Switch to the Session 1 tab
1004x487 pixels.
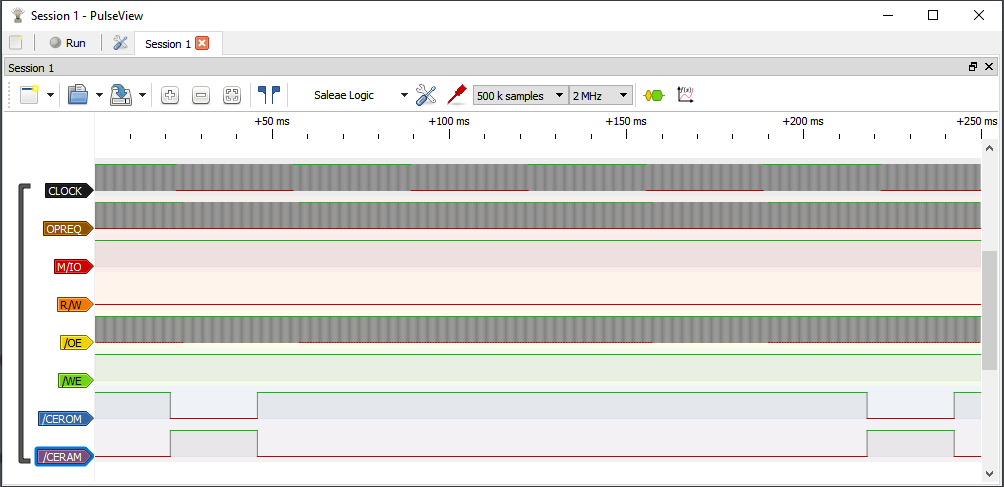pyautogui.click(x=167, y=44)
